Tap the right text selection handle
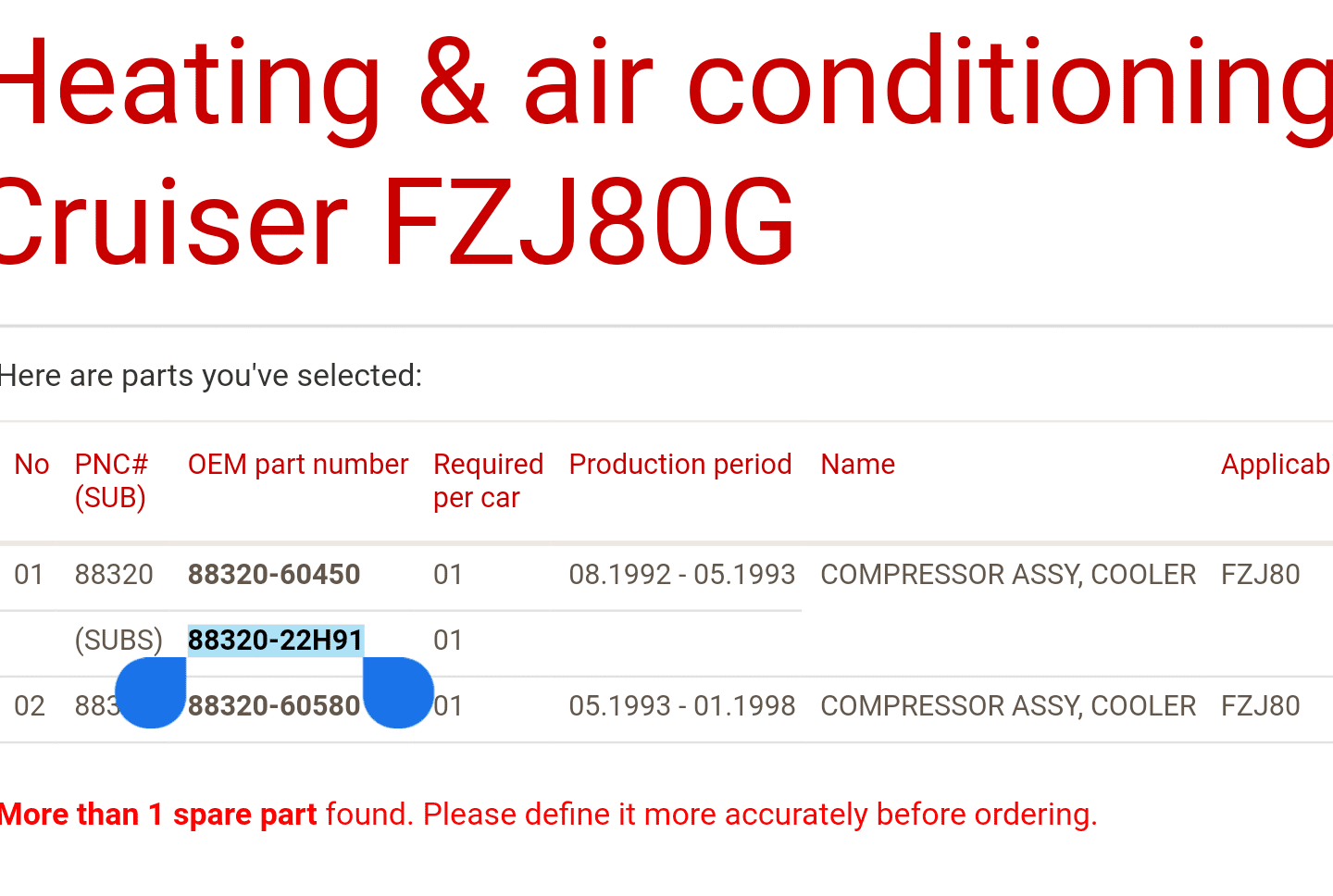Screen dimensions: 1333x896 click(x=398, y=692)
